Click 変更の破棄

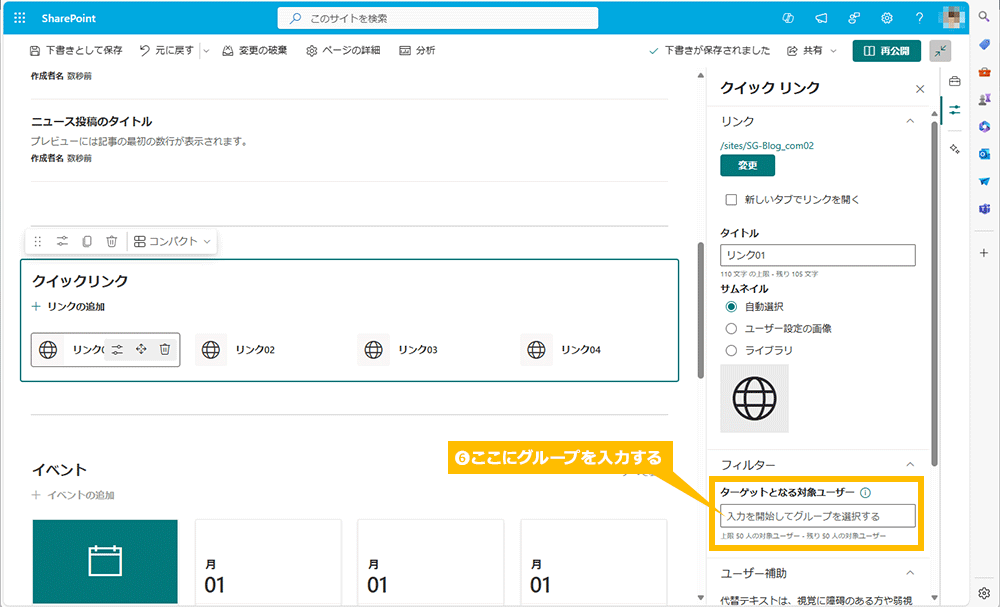(254, 50)
